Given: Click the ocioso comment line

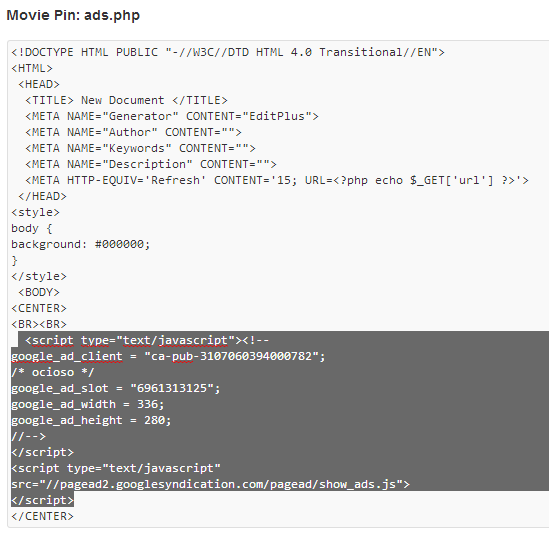Looking at the screenshot, I should [53, 373].
